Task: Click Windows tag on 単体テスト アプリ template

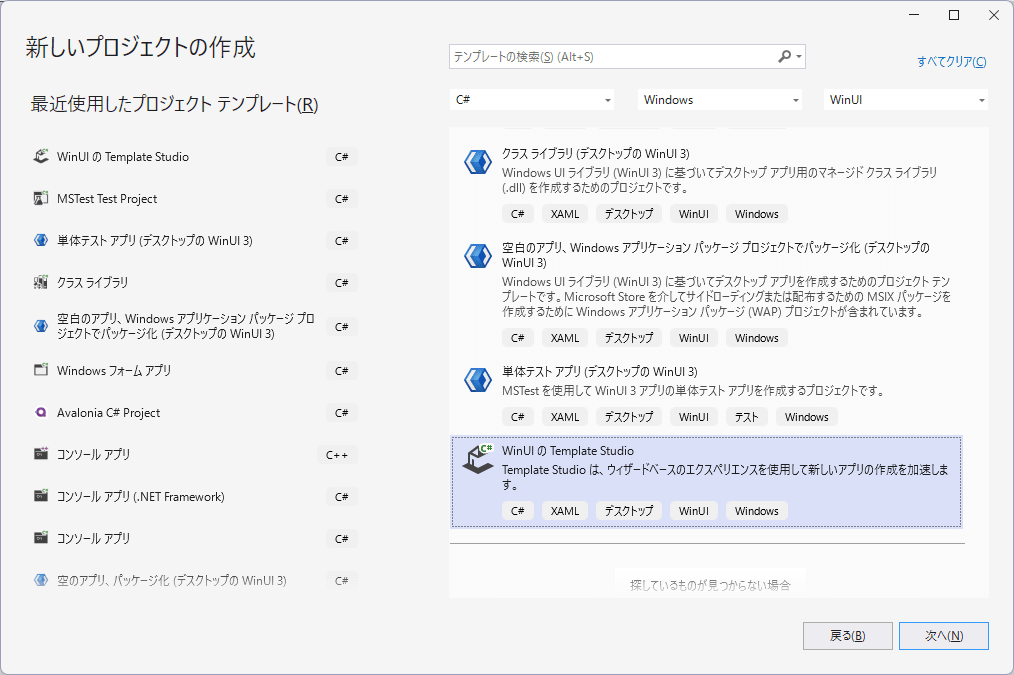Action: point(806,417)
